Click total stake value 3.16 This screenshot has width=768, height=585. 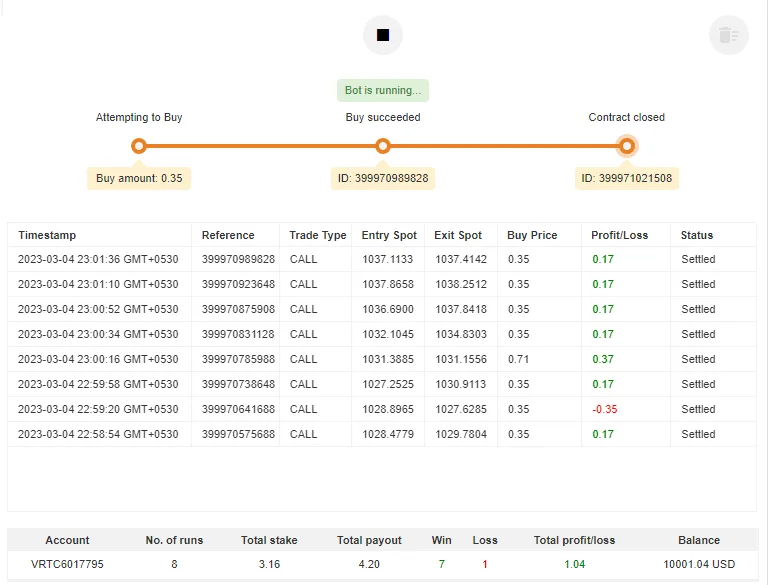pyautogui.click(x=269, y=564)
